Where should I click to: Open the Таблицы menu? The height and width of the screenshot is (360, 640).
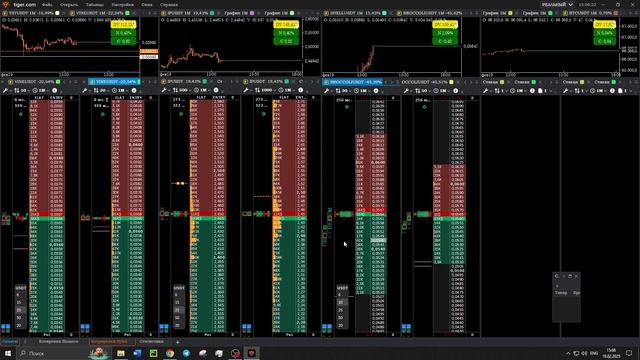tap(95, 4)
